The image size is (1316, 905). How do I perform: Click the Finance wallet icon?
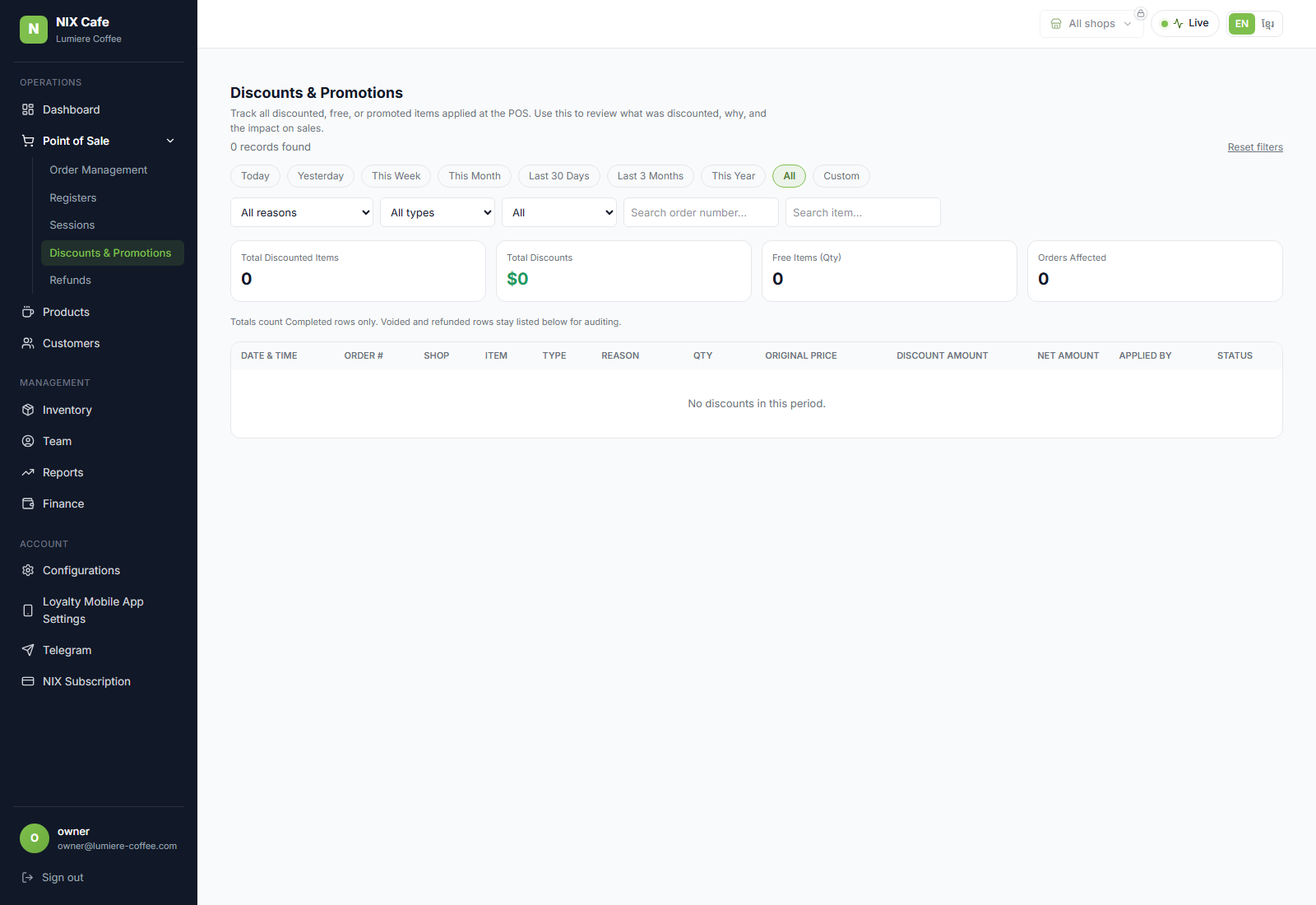[x=28, y=504]
